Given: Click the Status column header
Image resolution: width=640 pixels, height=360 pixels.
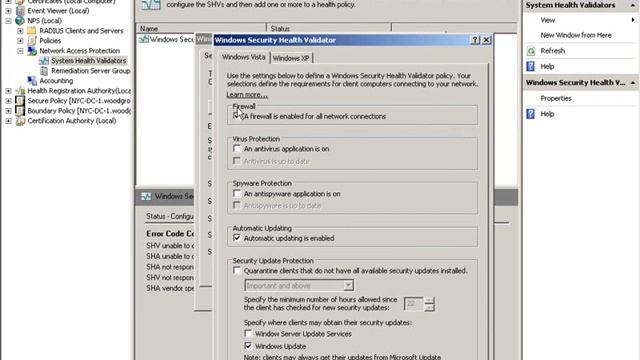Looking at the screenshot, I should (x=329, y=29).
